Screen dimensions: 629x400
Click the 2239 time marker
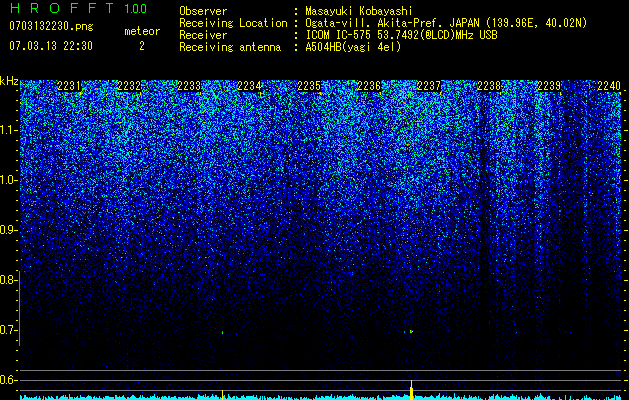click(x=549, y=86)
